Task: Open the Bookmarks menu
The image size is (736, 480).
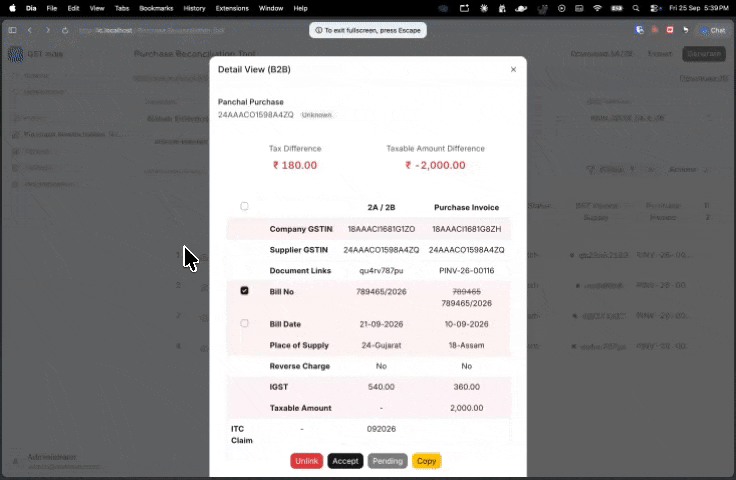Action: (156, 8)
